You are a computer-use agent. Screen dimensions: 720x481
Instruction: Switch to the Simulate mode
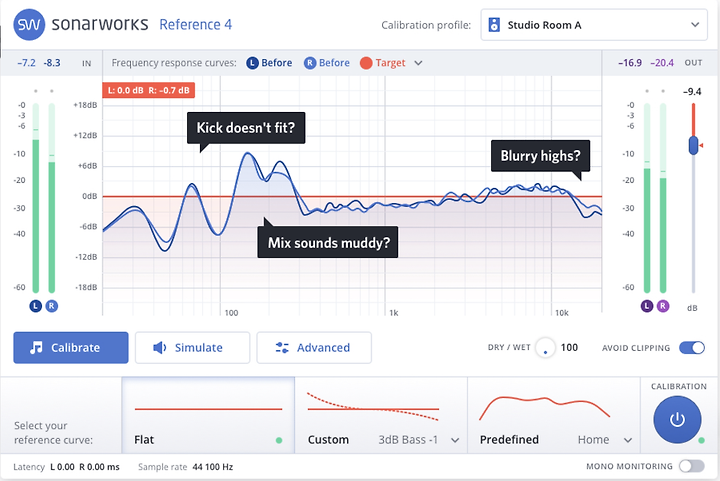192,347
